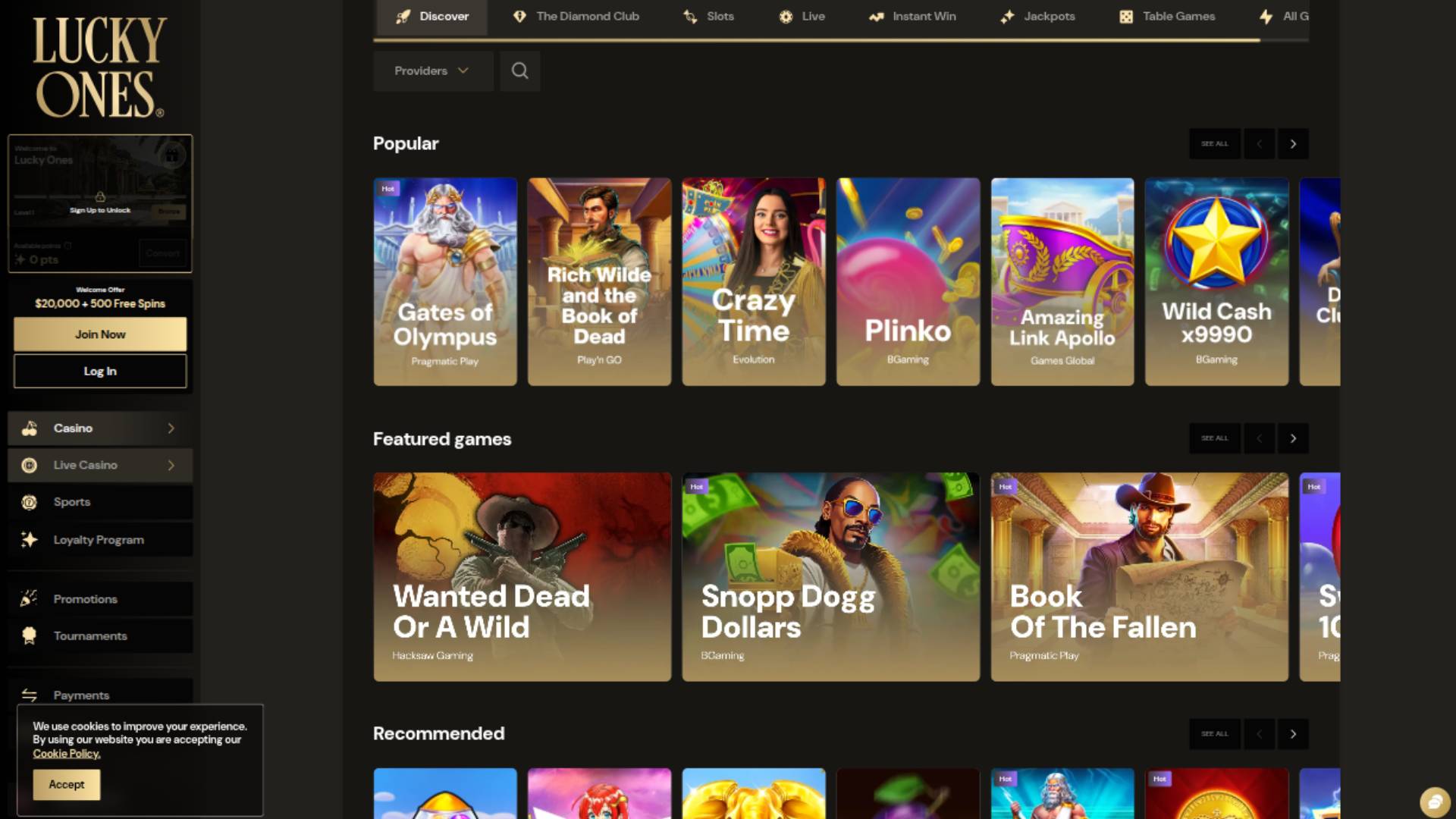Accept the cookie notice
Image resolution: width=1456 pixels, height=819 pixels.
tap(67, 784)
